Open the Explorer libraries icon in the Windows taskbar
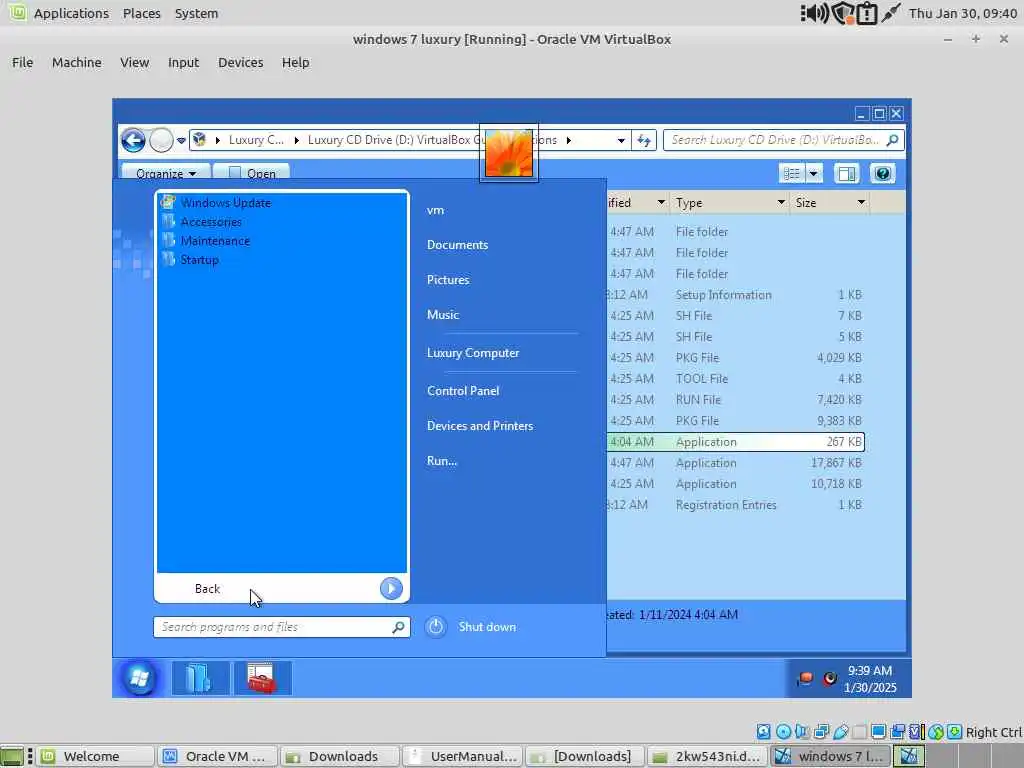Screen dimensions: 1024x768 (x=200, y=678)
